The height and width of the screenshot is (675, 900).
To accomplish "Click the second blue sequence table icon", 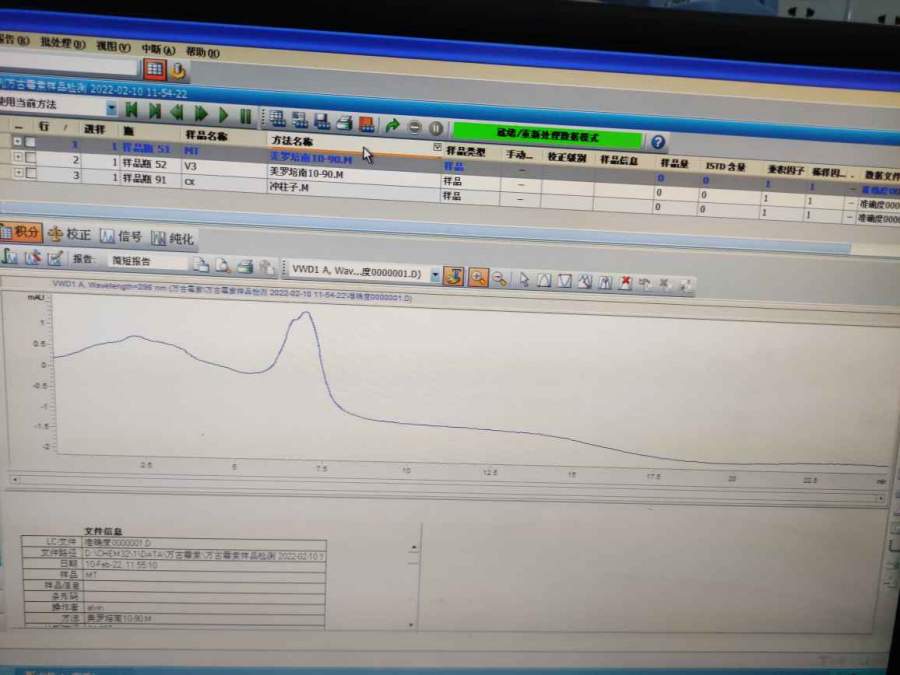I will pyautogui.click(x=300, y=120).
